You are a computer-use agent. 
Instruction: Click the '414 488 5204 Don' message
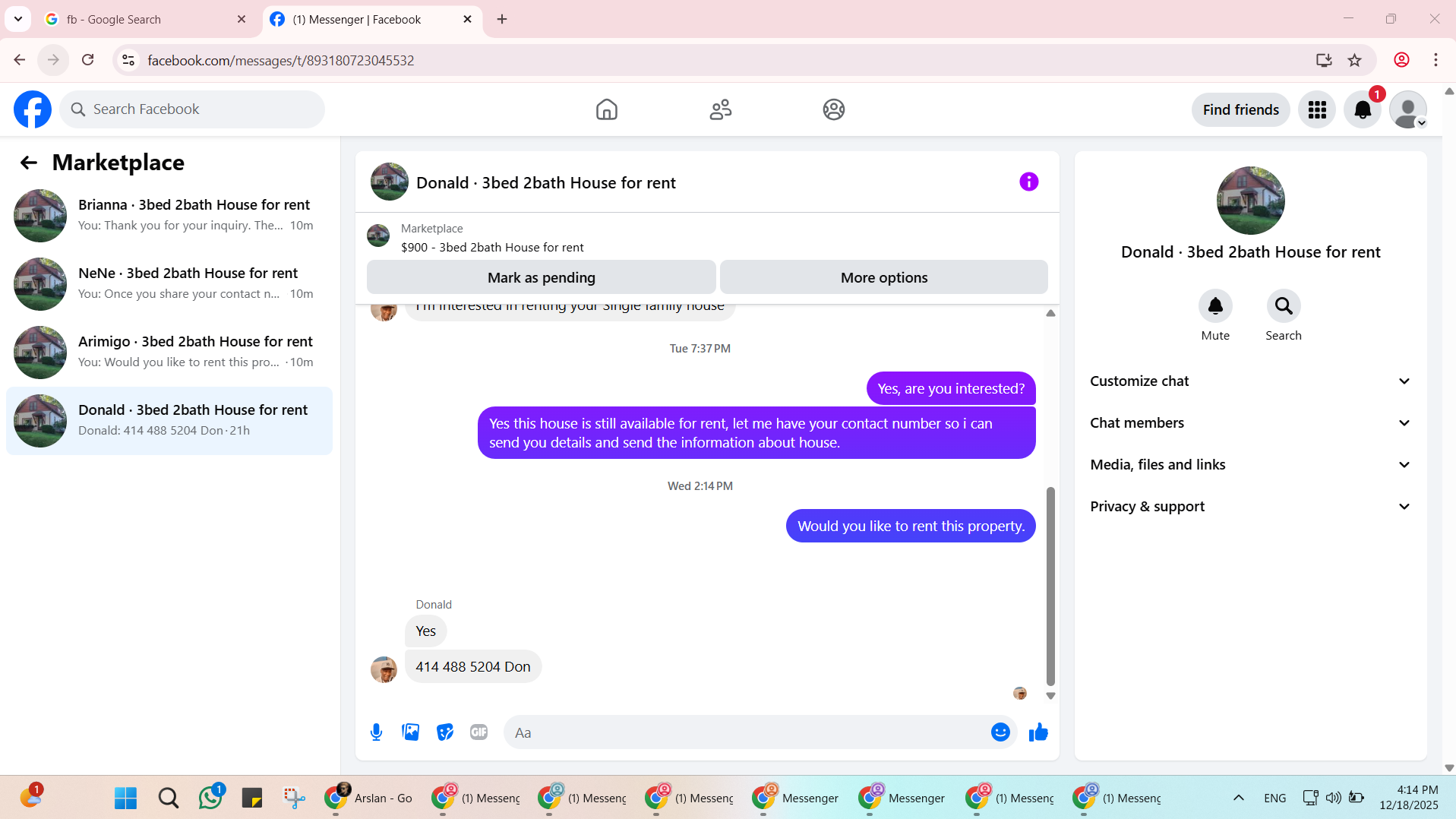(x=472, y=667)
